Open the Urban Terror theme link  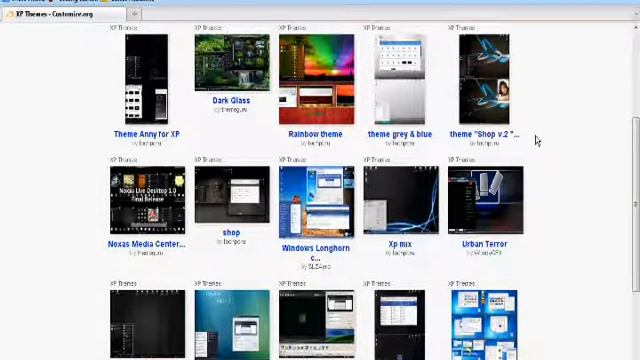[484, 244]
